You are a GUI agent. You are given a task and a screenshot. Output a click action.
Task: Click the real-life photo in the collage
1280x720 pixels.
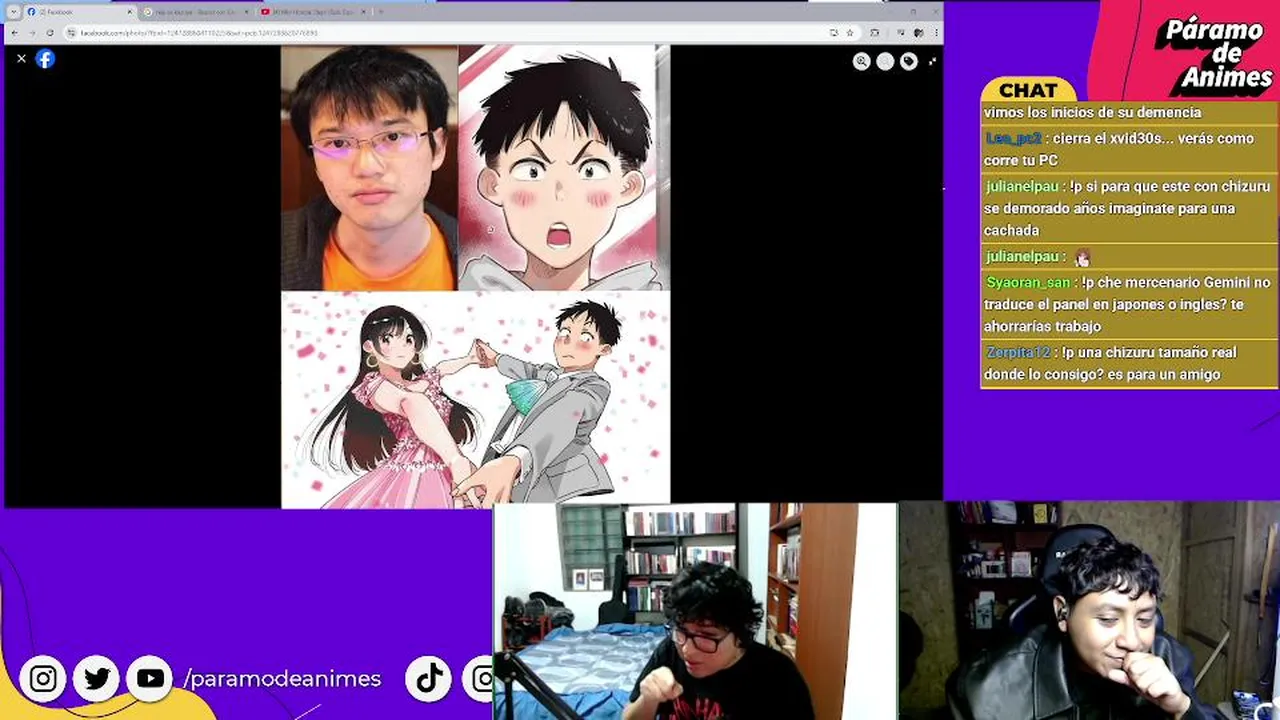[x=369, y=168]
